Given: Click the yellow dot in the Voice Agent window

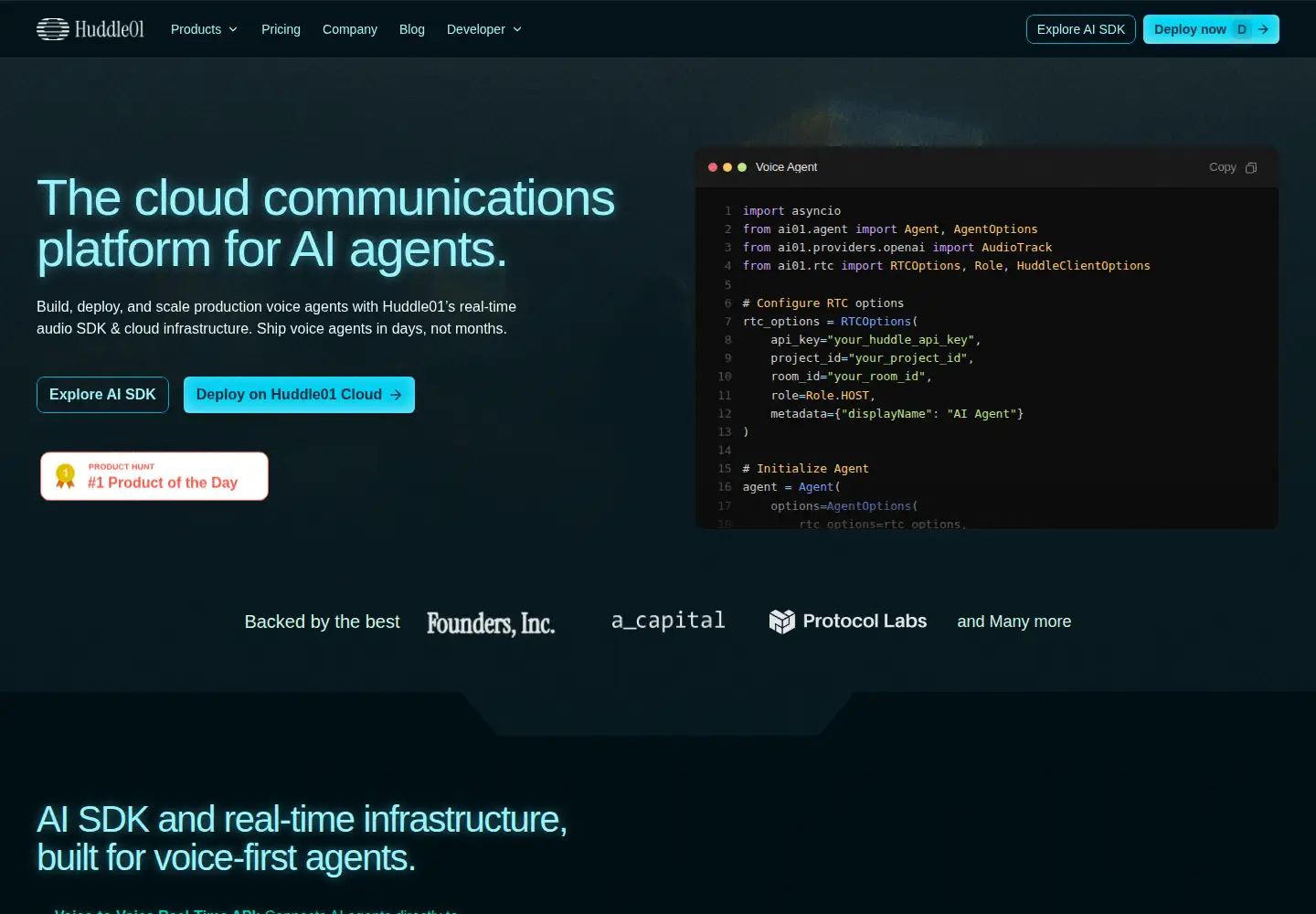Looking at the screenshot, I should pos(727,167).
